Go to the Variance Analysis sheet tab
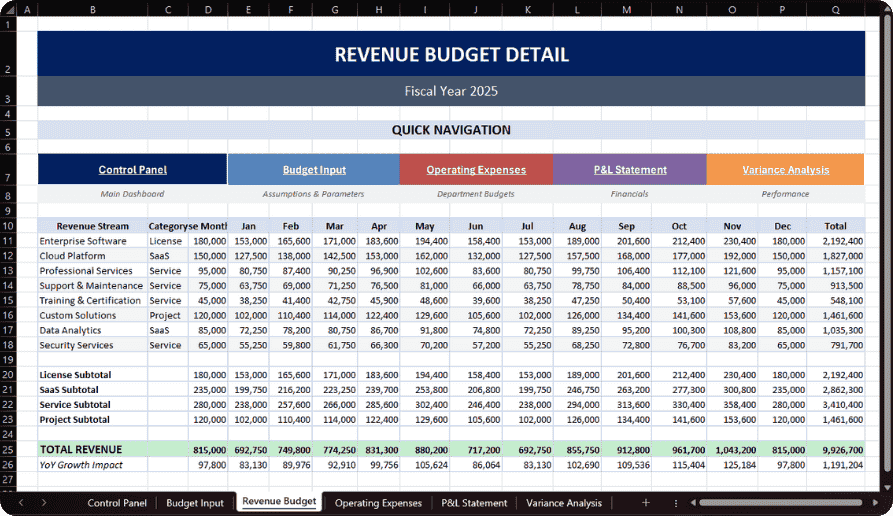 (564, 503)
